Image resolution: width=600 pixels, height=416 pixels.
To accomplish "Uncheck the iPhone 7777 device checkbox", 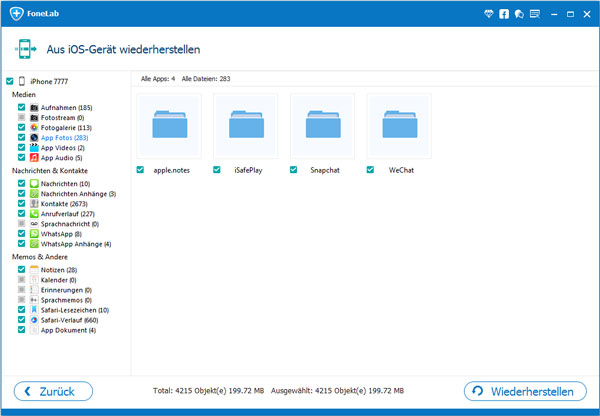I will coord(10,81).
